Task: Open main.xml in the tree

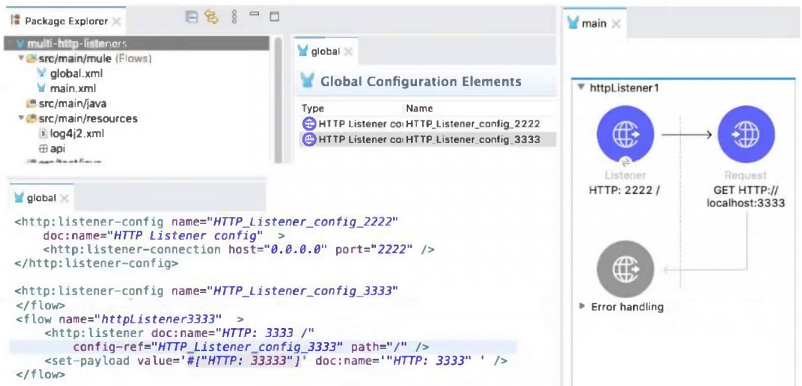Action: [x=73, y=88]
